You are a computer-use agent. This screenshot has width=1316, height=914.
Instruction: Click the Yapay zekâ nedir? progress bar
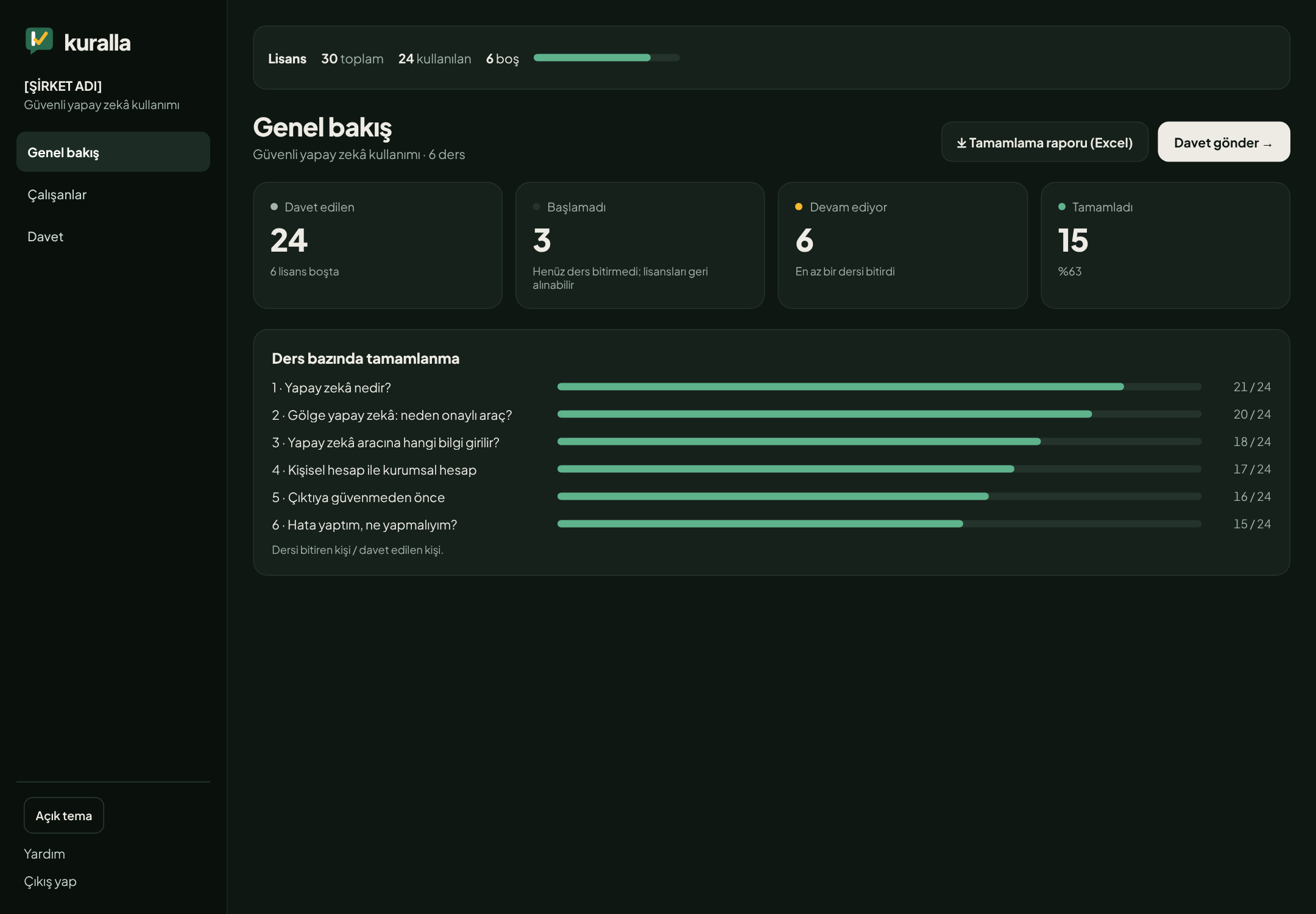click(879, 387)
